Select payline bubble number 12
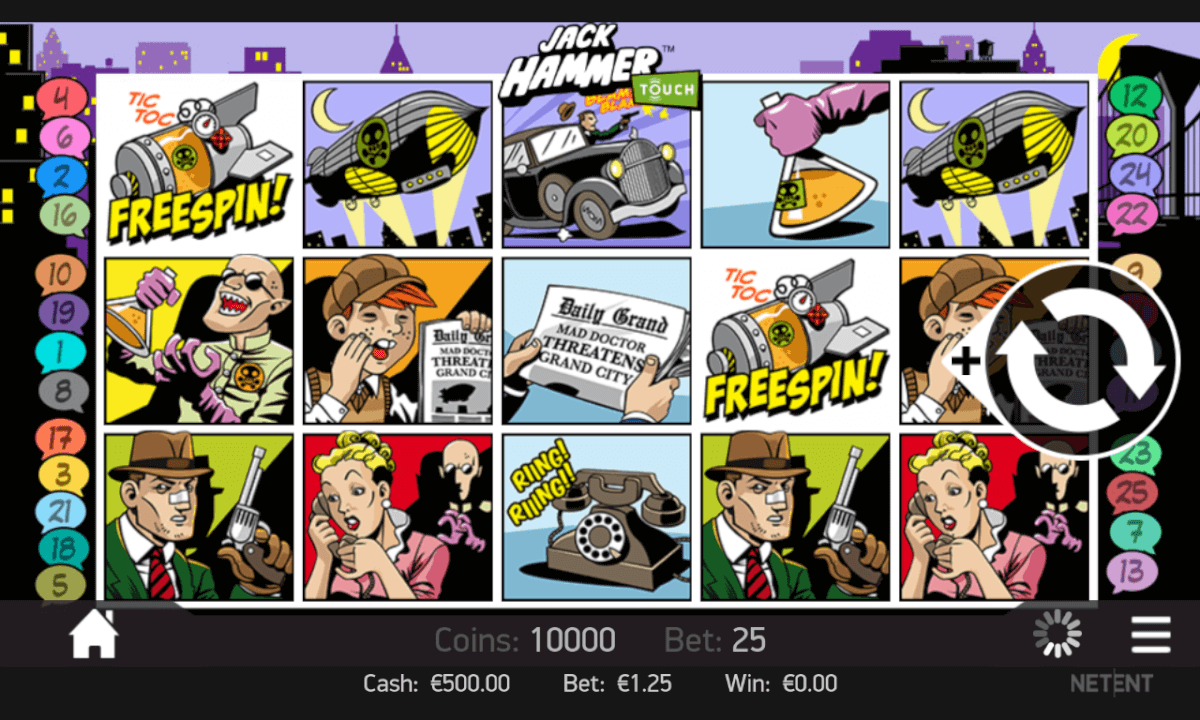Viewport: 1200px width, 720px height. [1135, 96]
